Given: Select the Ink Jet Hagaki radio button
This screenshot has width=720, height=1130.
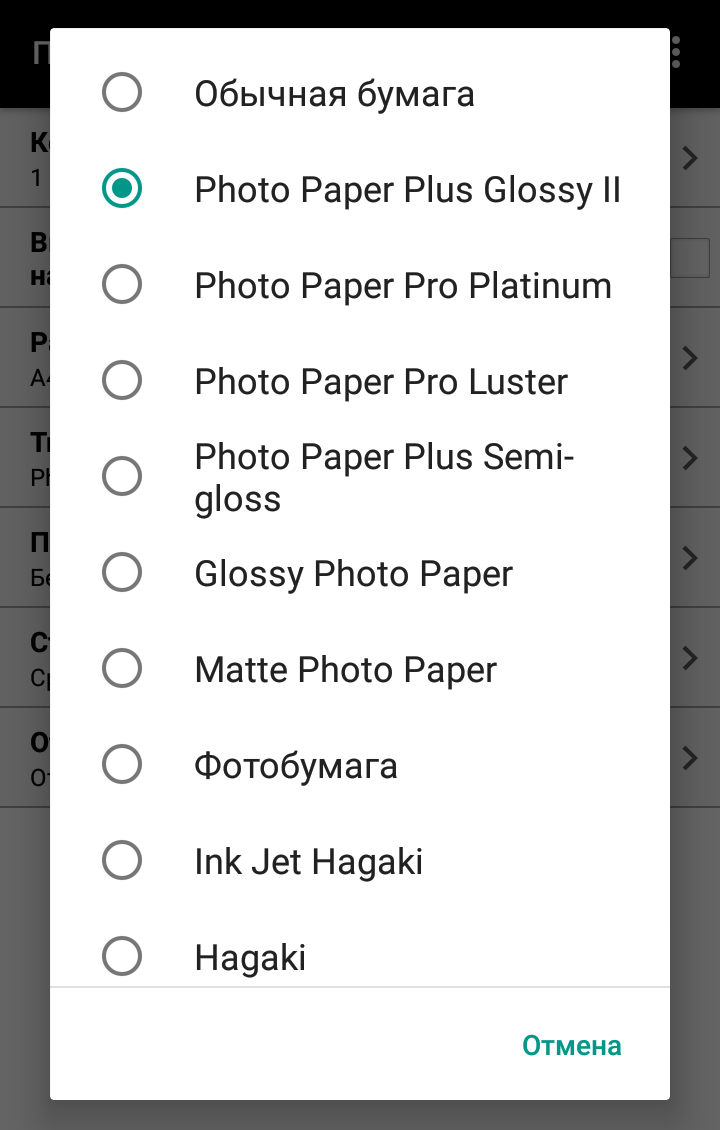Looking at the screenshot, I should click(x=122, y=861).
